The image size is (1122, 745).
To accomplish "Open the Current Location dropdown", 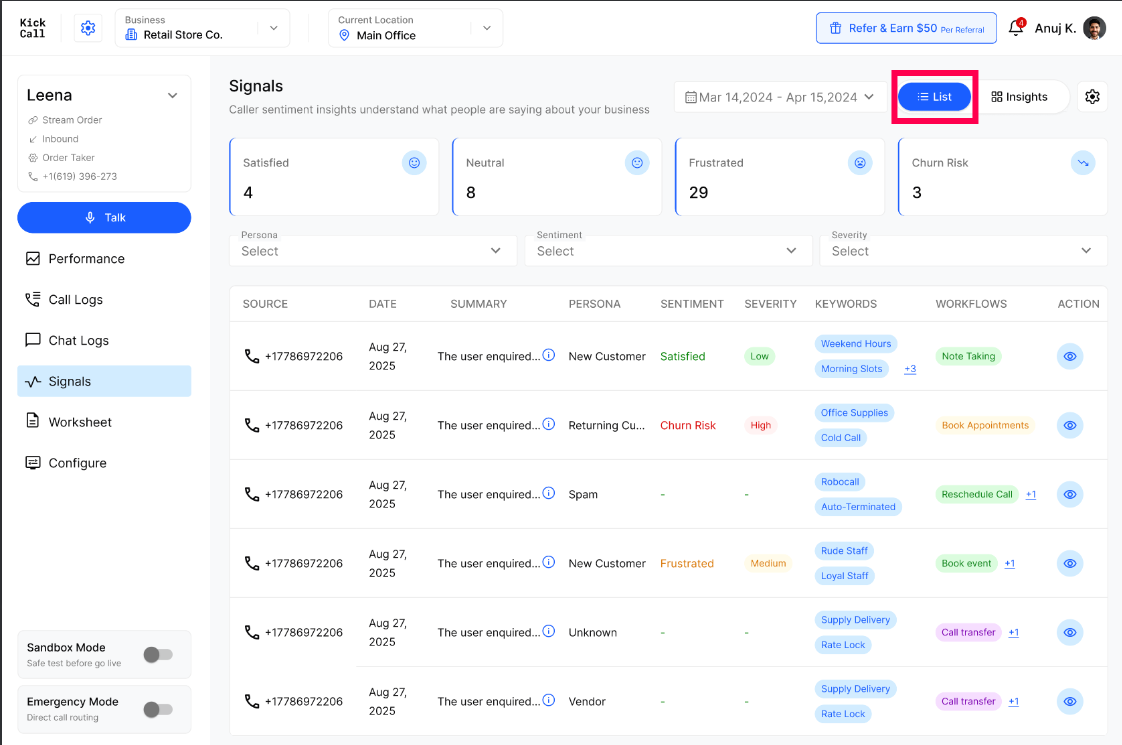I will pyautogui.click(x=416, y=28).
